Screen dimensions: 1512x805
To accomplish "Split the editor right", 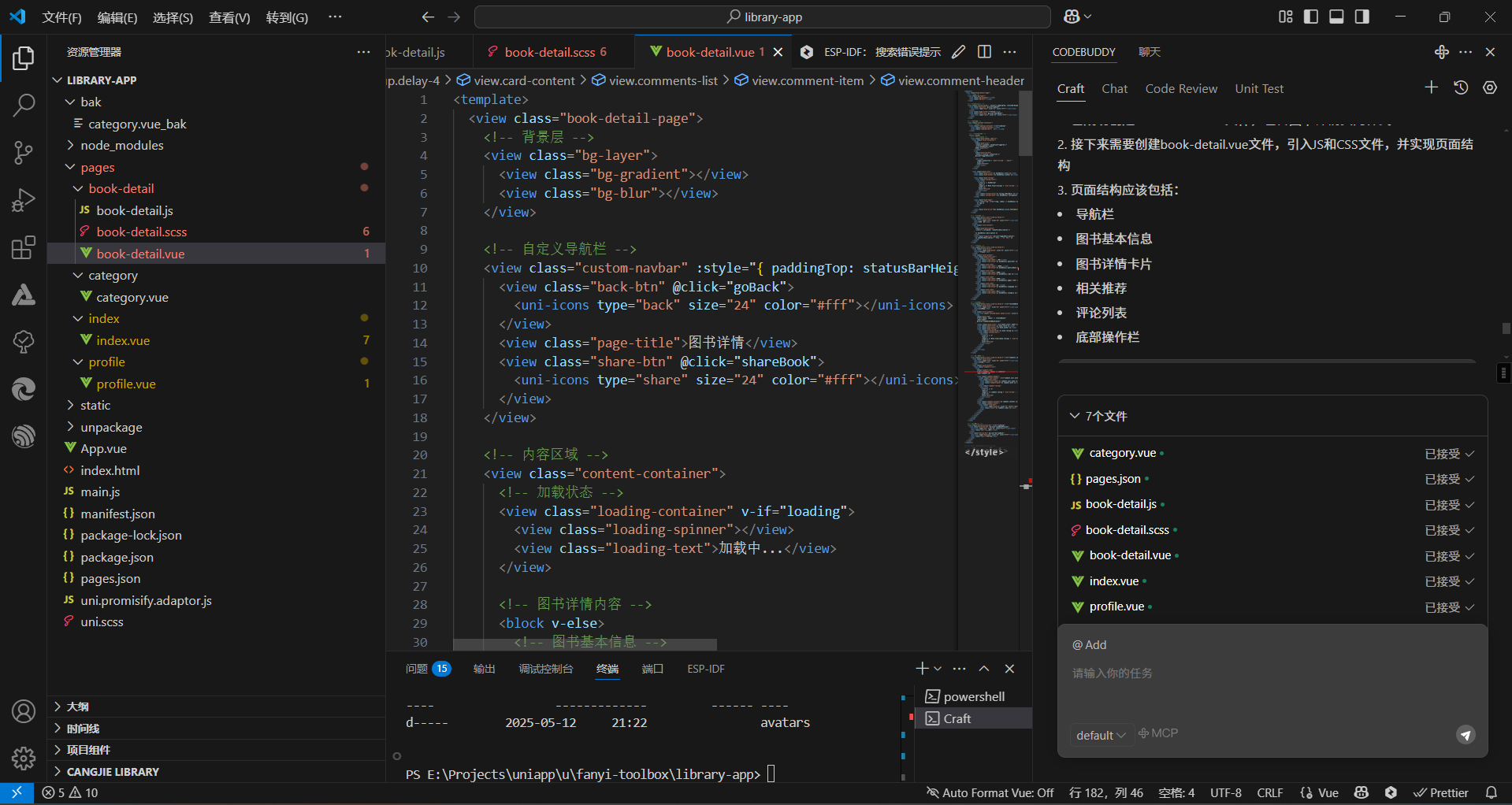I will coord(984,52).
